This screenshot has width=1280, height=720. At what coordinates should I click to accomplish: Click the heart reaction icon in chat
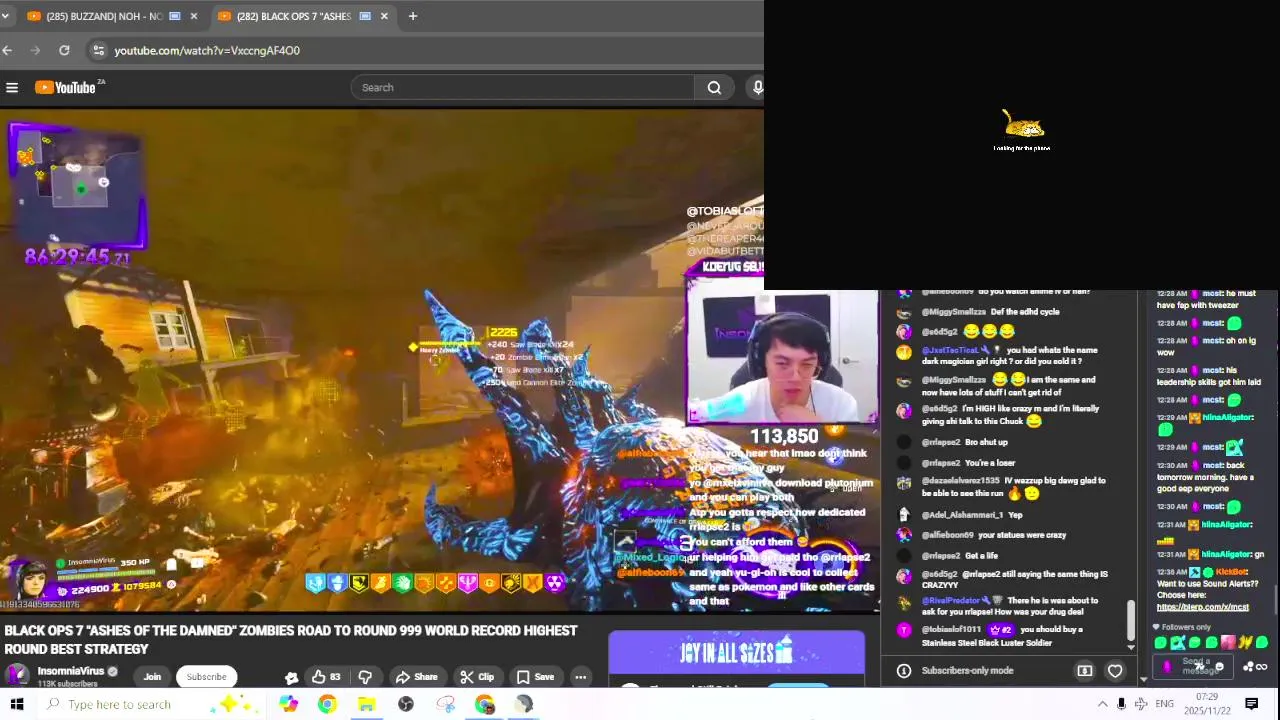(1115, 671)
